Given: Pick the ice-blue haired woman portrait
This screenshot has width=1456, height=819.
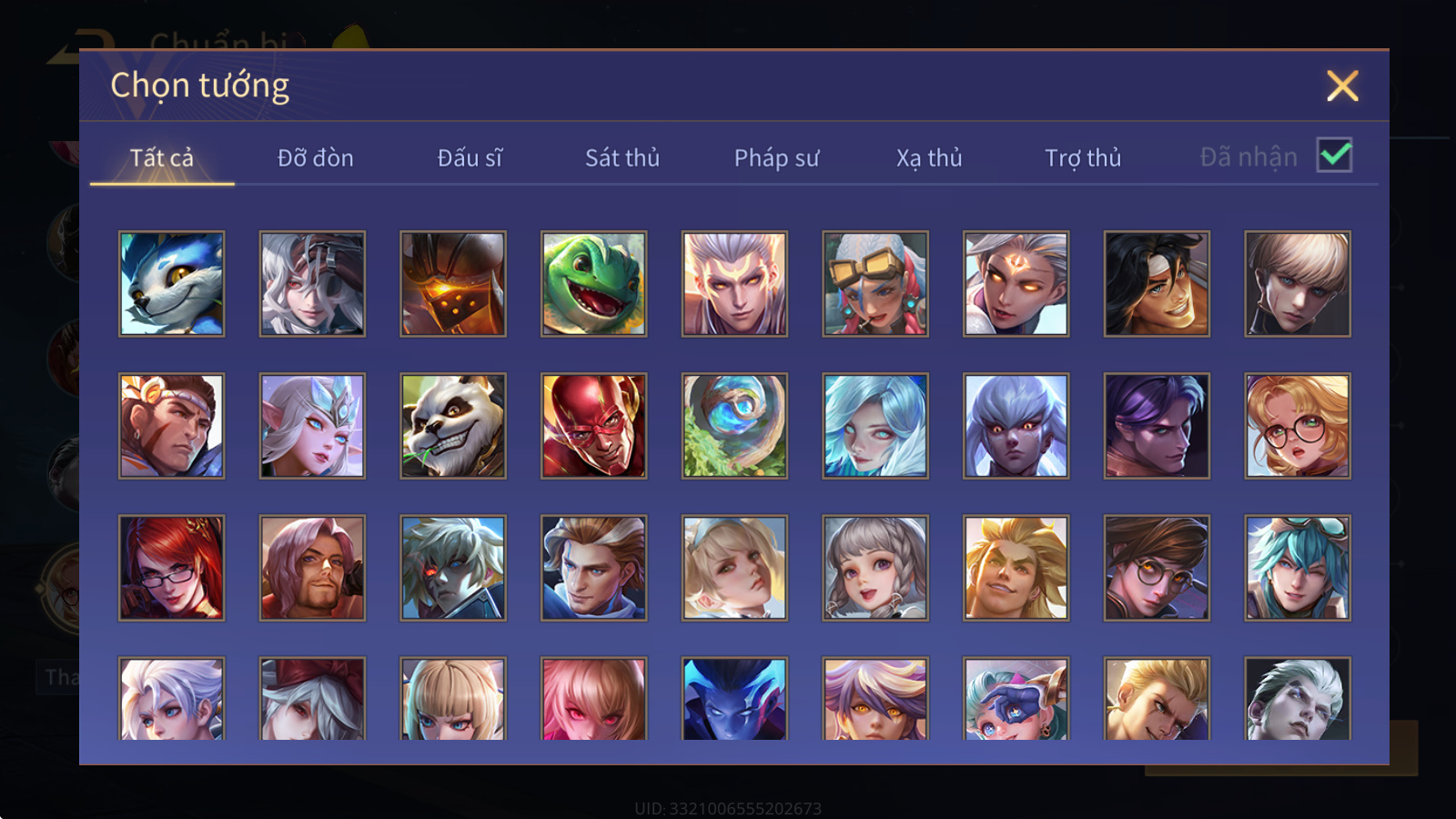Looking at the screenshot, I should pos(875,426).
